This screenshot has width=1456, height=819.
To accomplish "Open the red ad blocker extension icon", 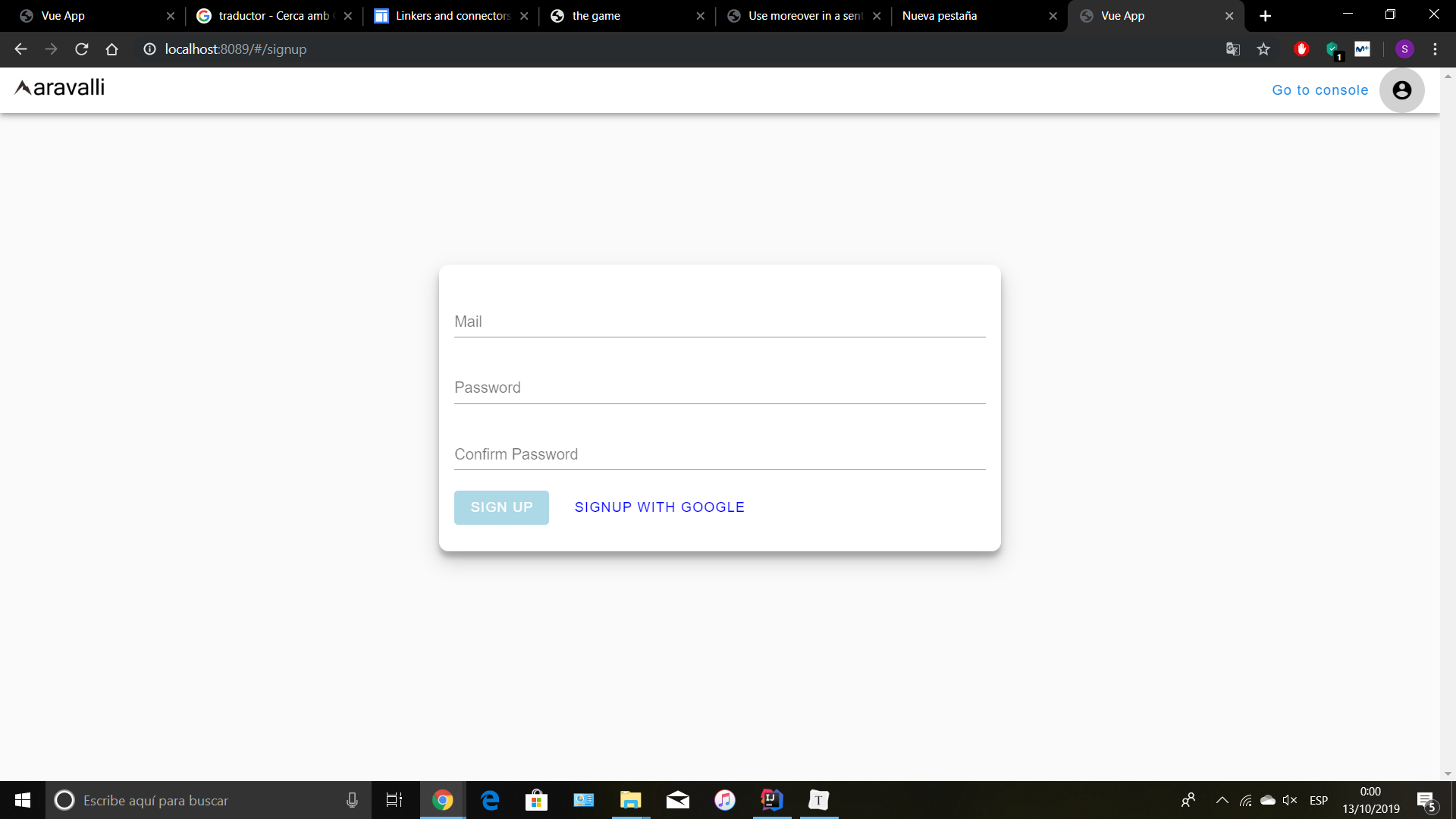I will pyautogui.click(x=1301, y=49).
